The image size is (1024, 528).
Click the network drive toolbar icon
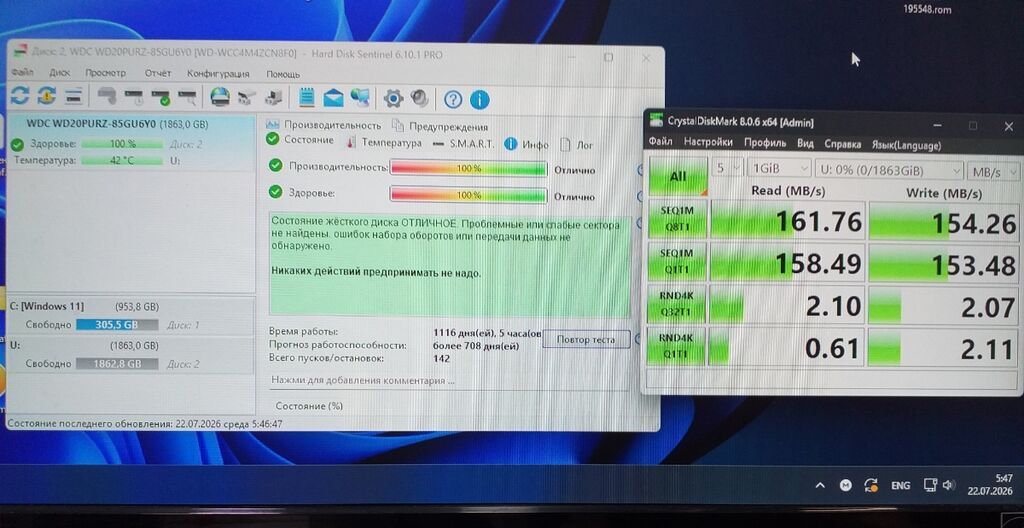coord(246,98)
